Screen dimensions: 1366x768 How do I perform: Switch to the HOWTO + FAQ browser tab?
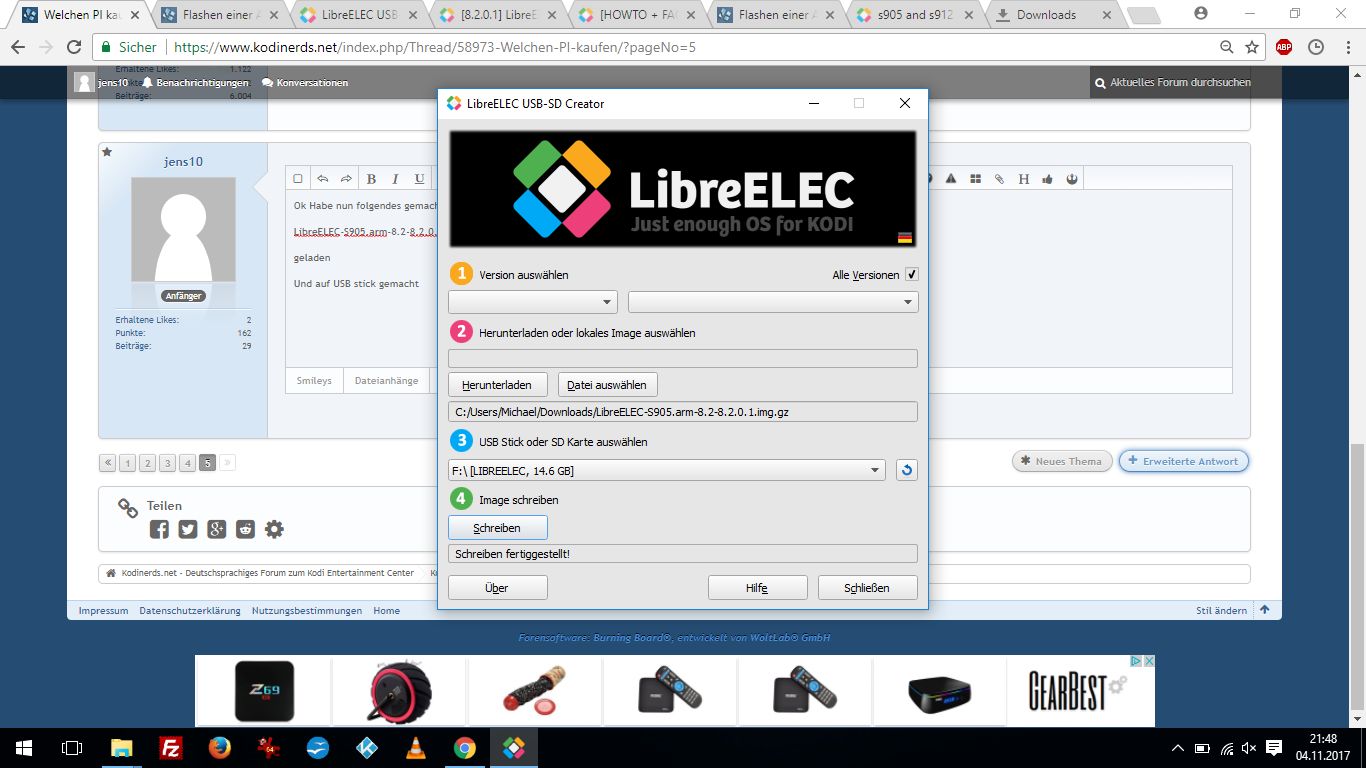[638, 15]
